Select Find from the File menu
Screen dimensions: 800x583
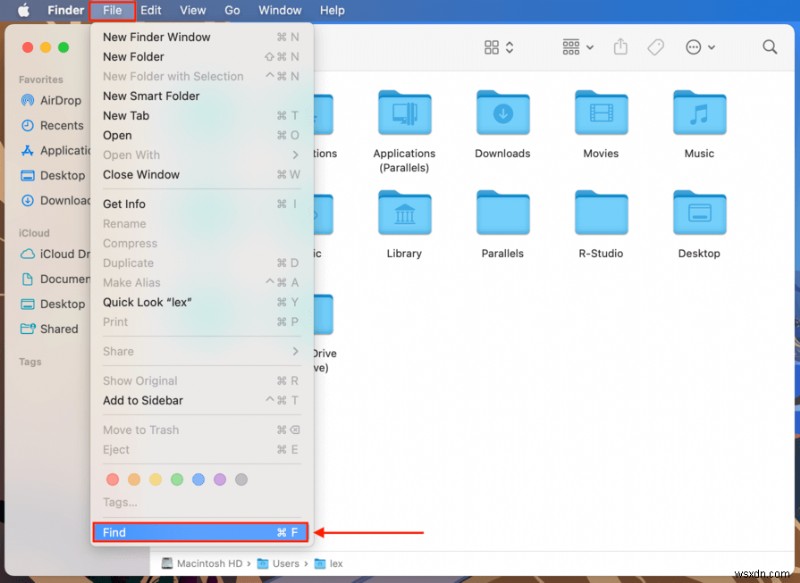200,532
